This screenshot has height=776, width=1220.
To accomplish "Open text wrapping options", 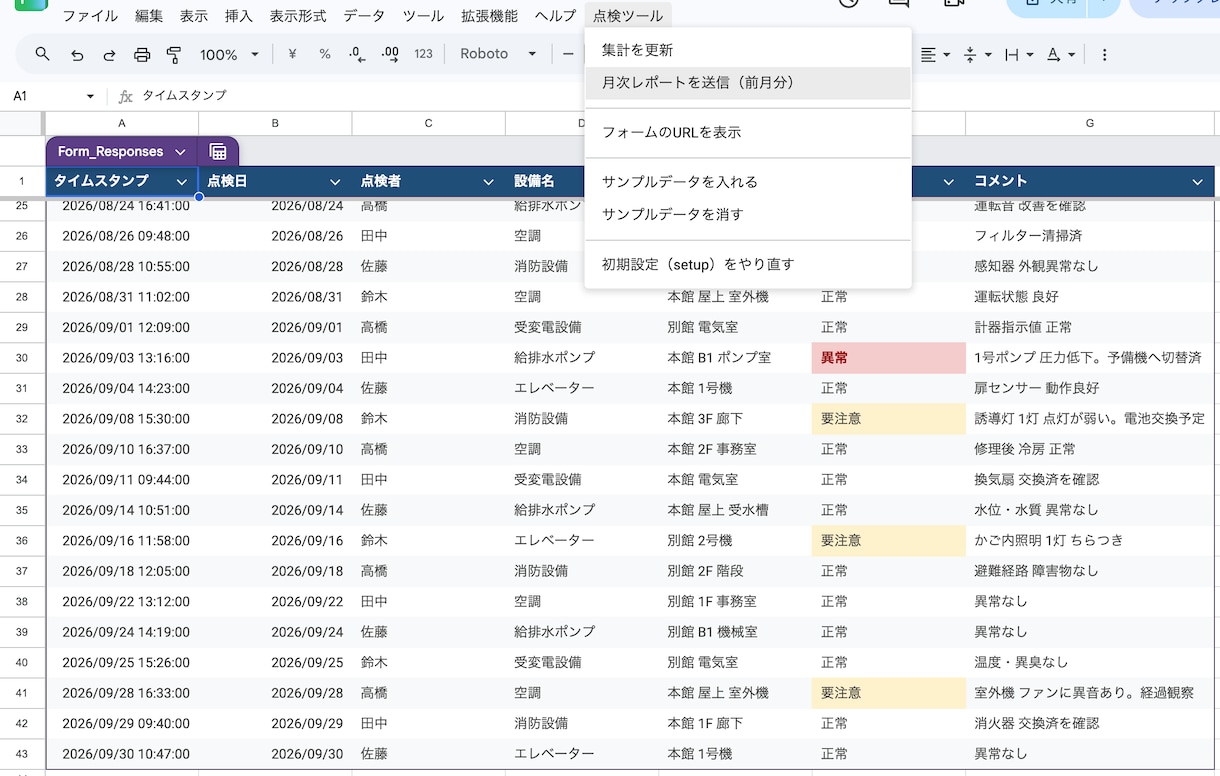I will [x=1018, y=54].
